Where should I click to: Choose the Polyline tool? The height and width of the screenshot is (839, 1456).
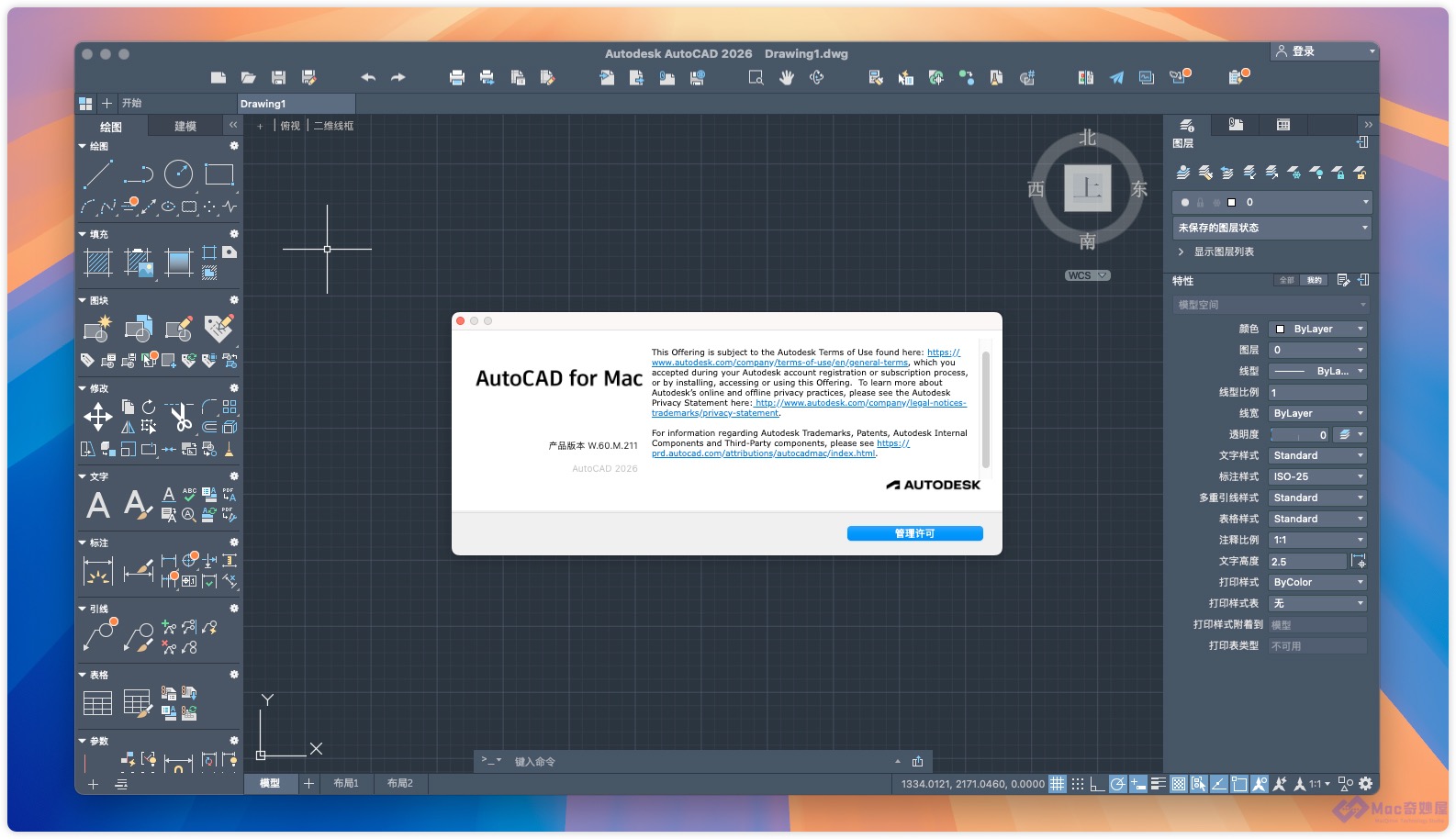(139, 173)
